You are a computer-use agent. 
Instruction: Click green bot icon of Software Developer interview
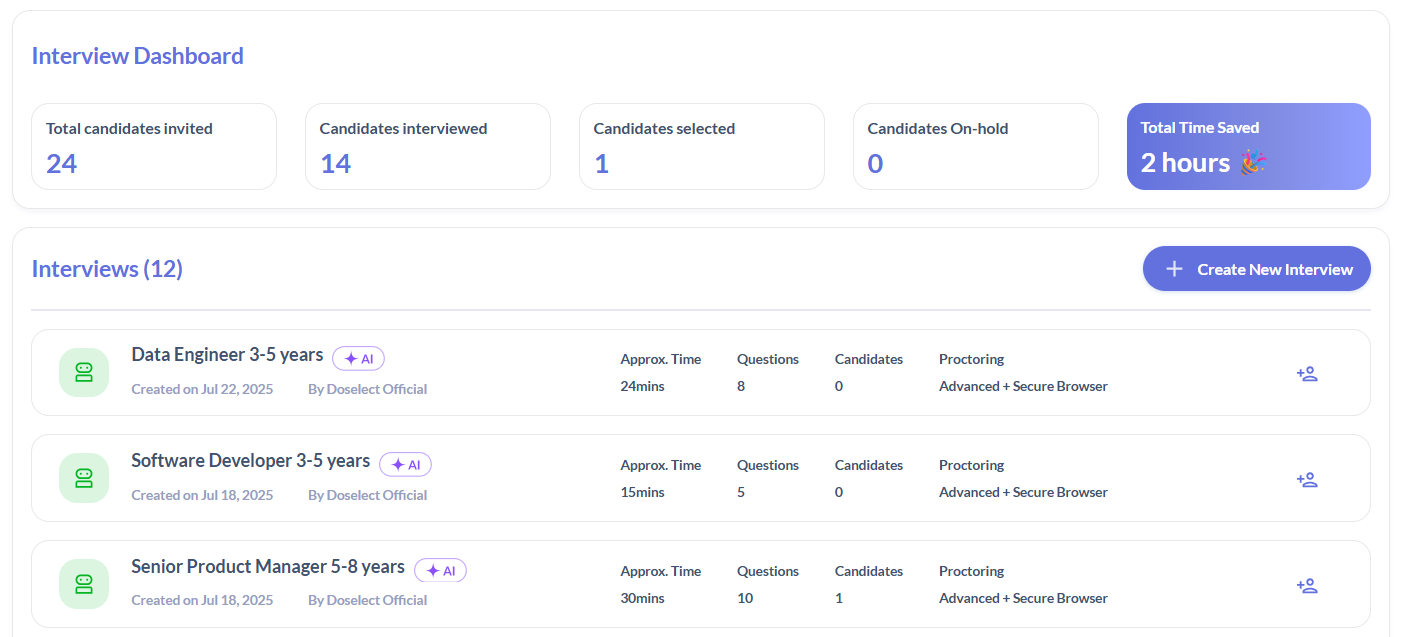coord(84,478)
